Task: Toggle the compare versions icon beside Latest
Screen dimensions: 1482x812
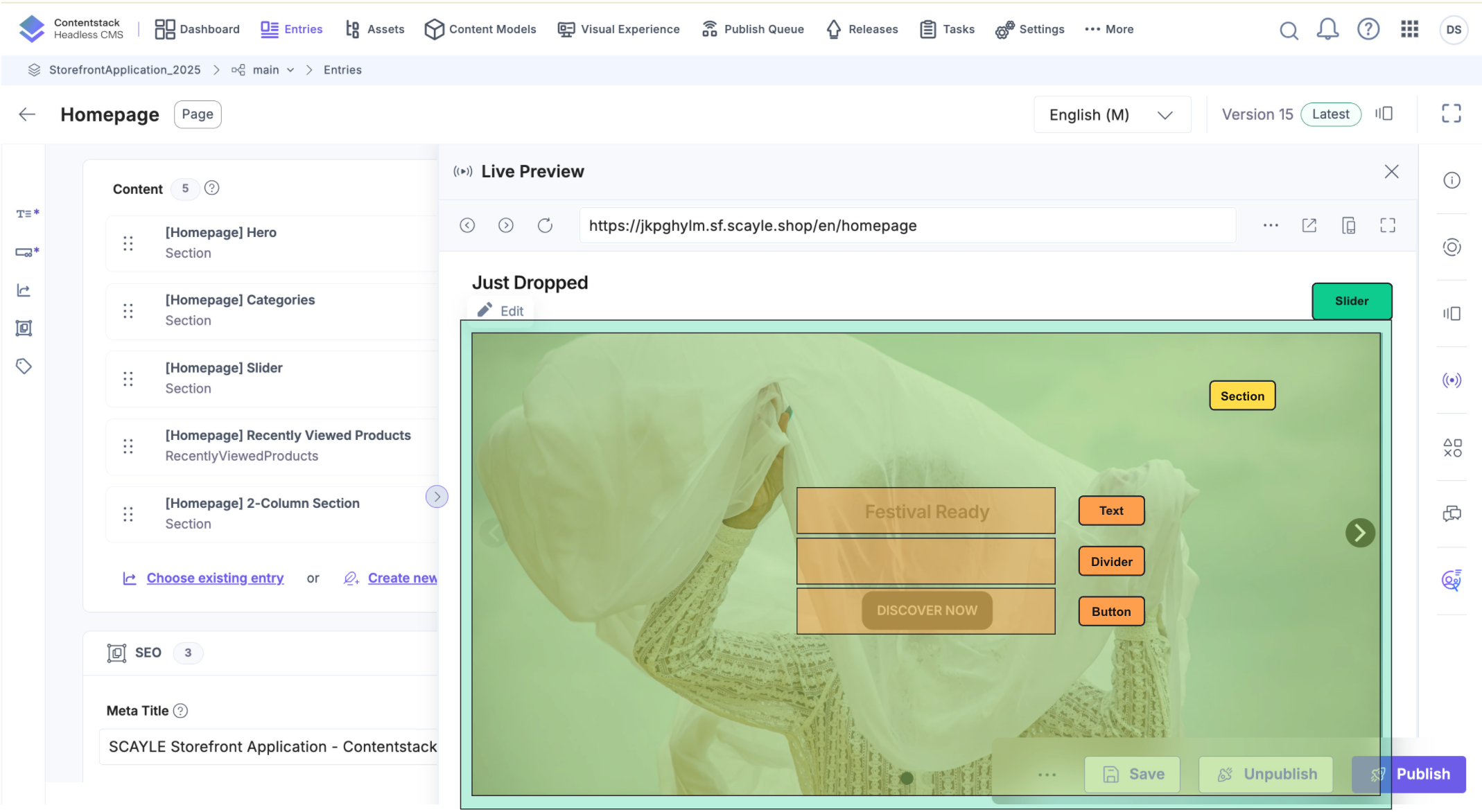Action: 1384,114
